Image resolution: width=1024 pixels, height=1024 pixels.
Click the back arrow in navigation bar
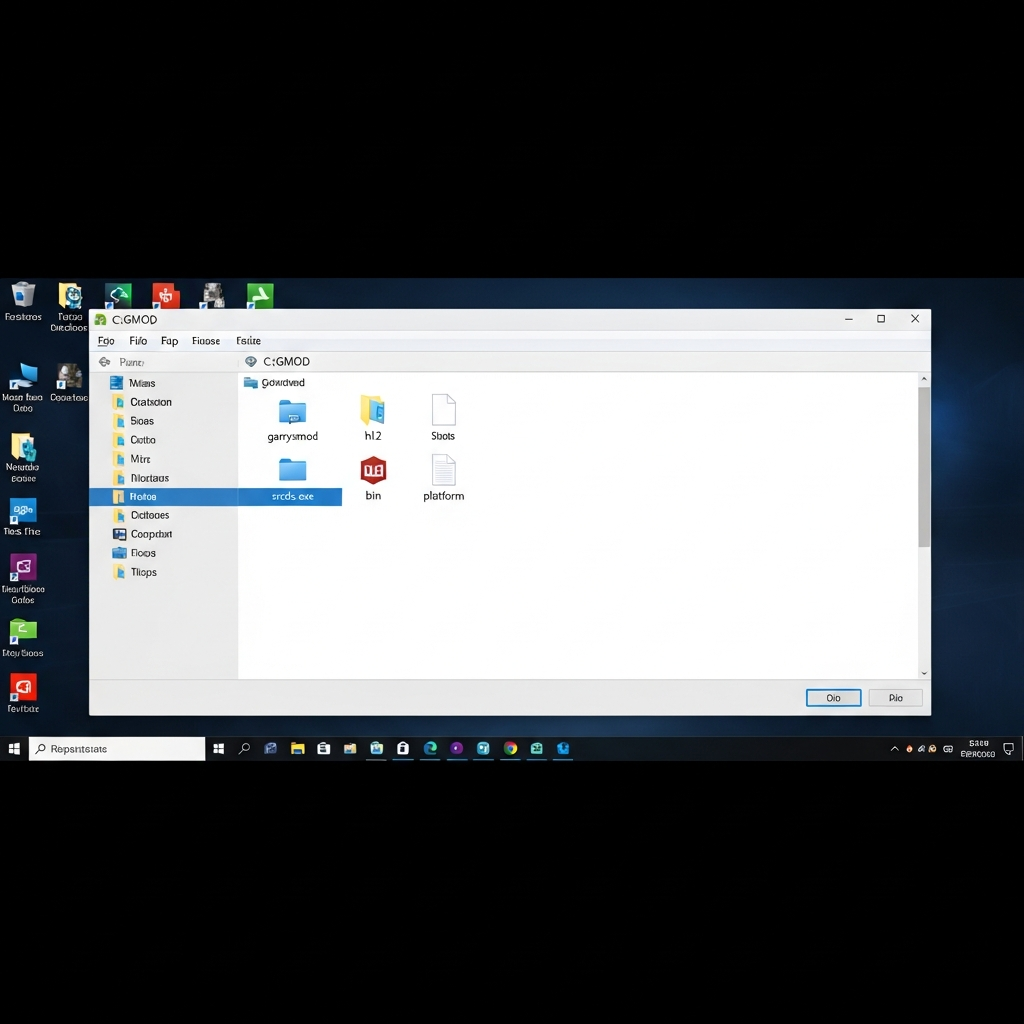click(104, 362)
